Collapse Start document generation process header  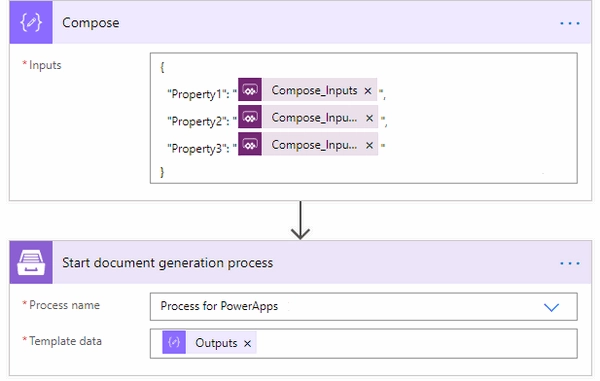[x=300, y=262]
